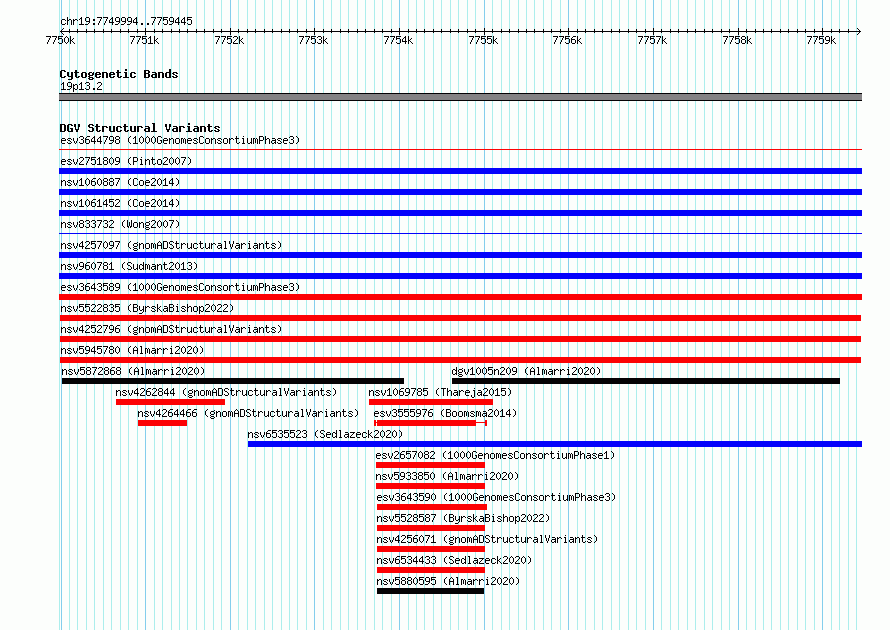Open variant nsv5945780 (Almarri2020)
Image resolution: width=890 pixels, height=630 pixels.
[x=132, y=350]
